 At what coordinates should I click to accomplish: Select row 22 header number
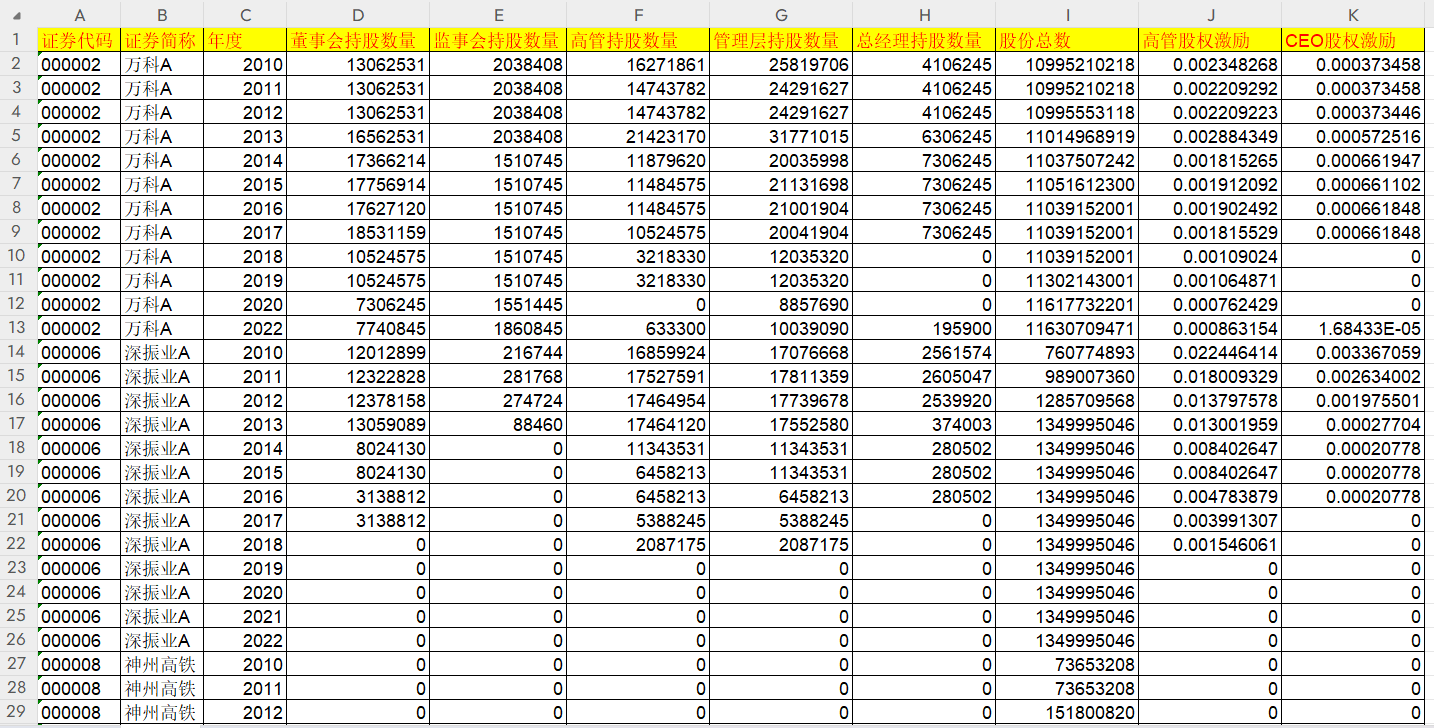tap(18, 544)
